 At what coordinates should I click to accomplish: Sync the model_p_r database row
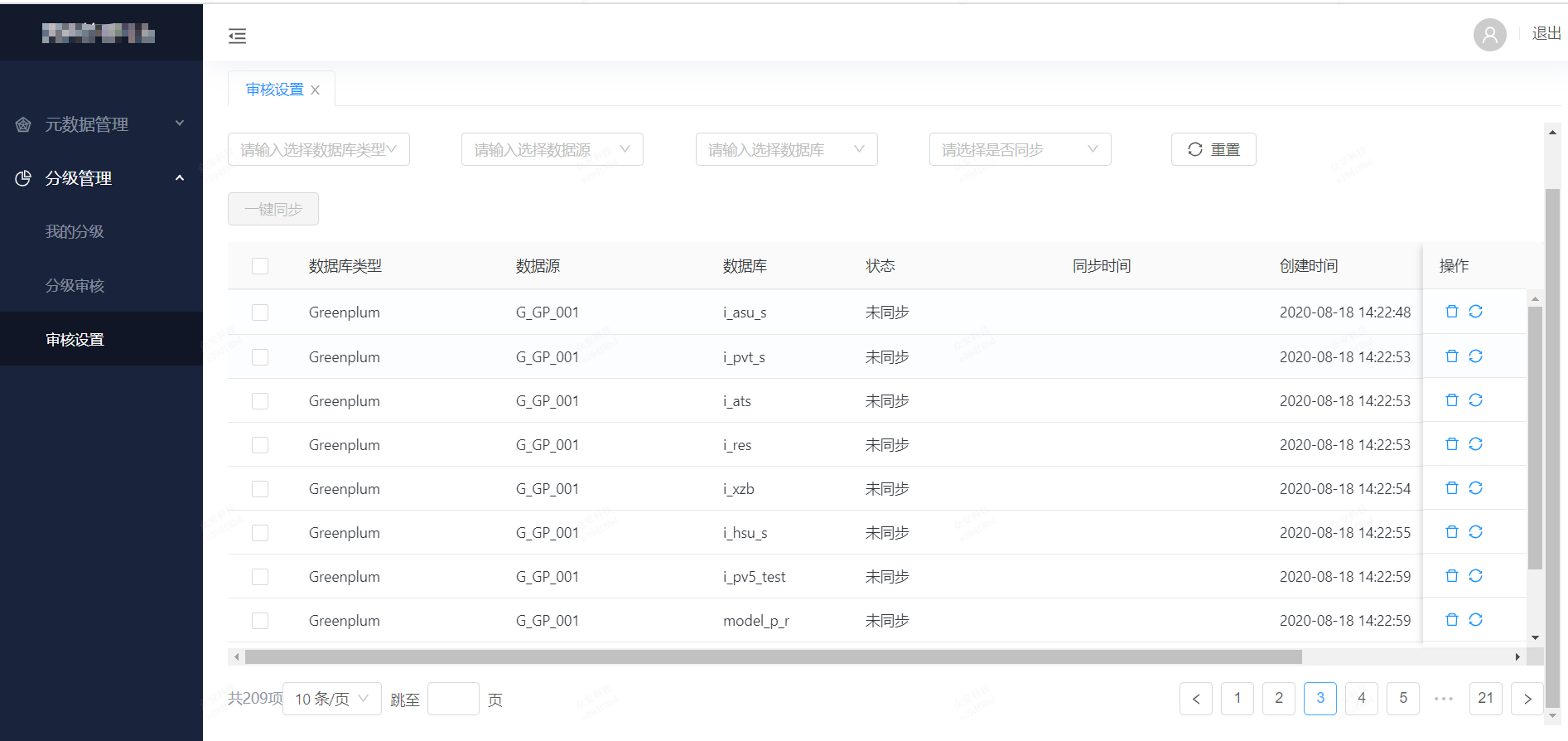pos(1475,620)
